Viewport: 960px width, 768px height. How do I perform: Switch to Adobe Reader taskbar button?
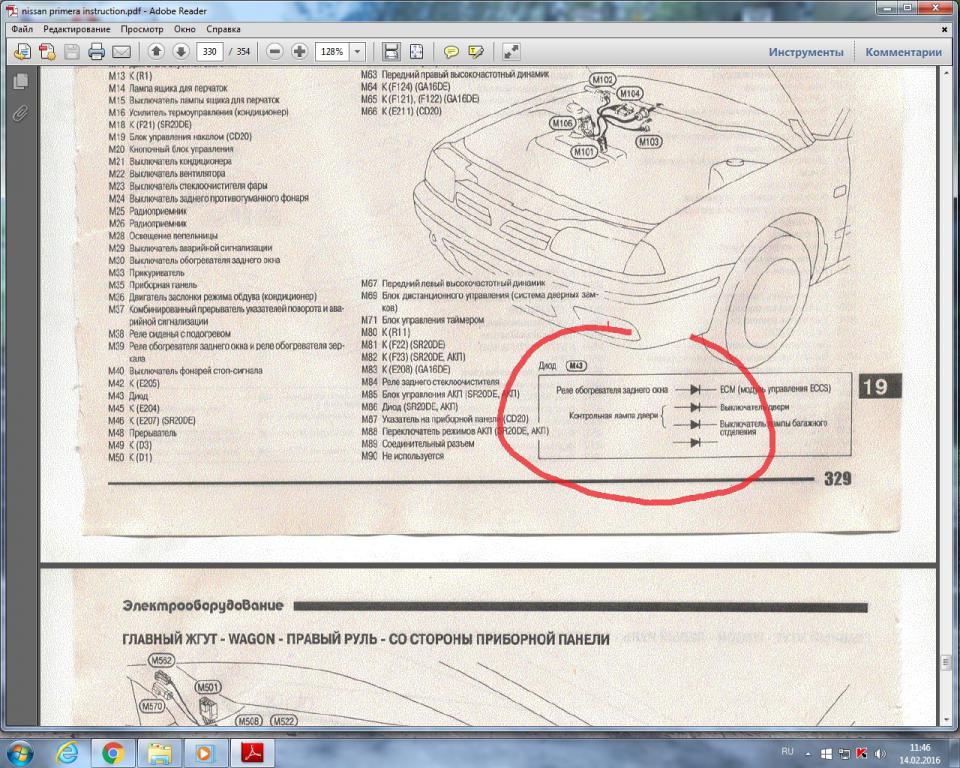[252, 752]
